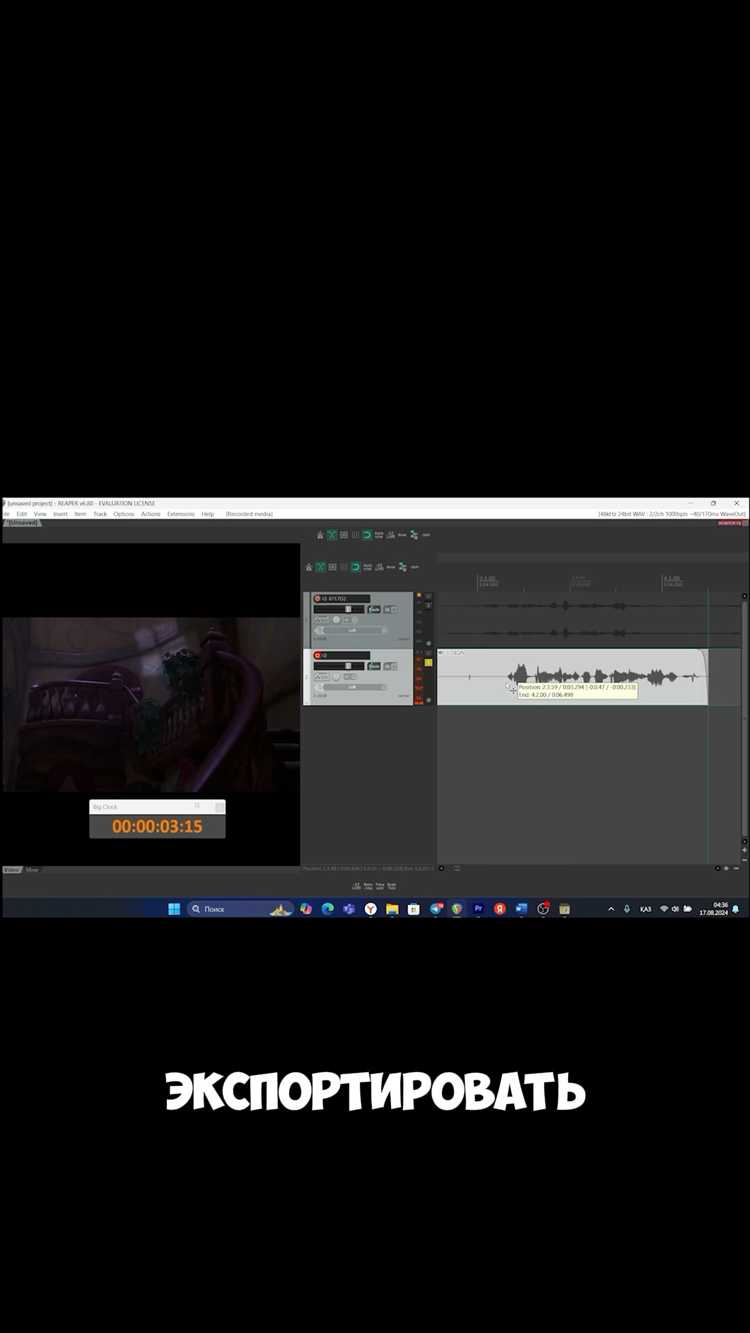Open File Explorer from the taskbar

pos(392,909)
